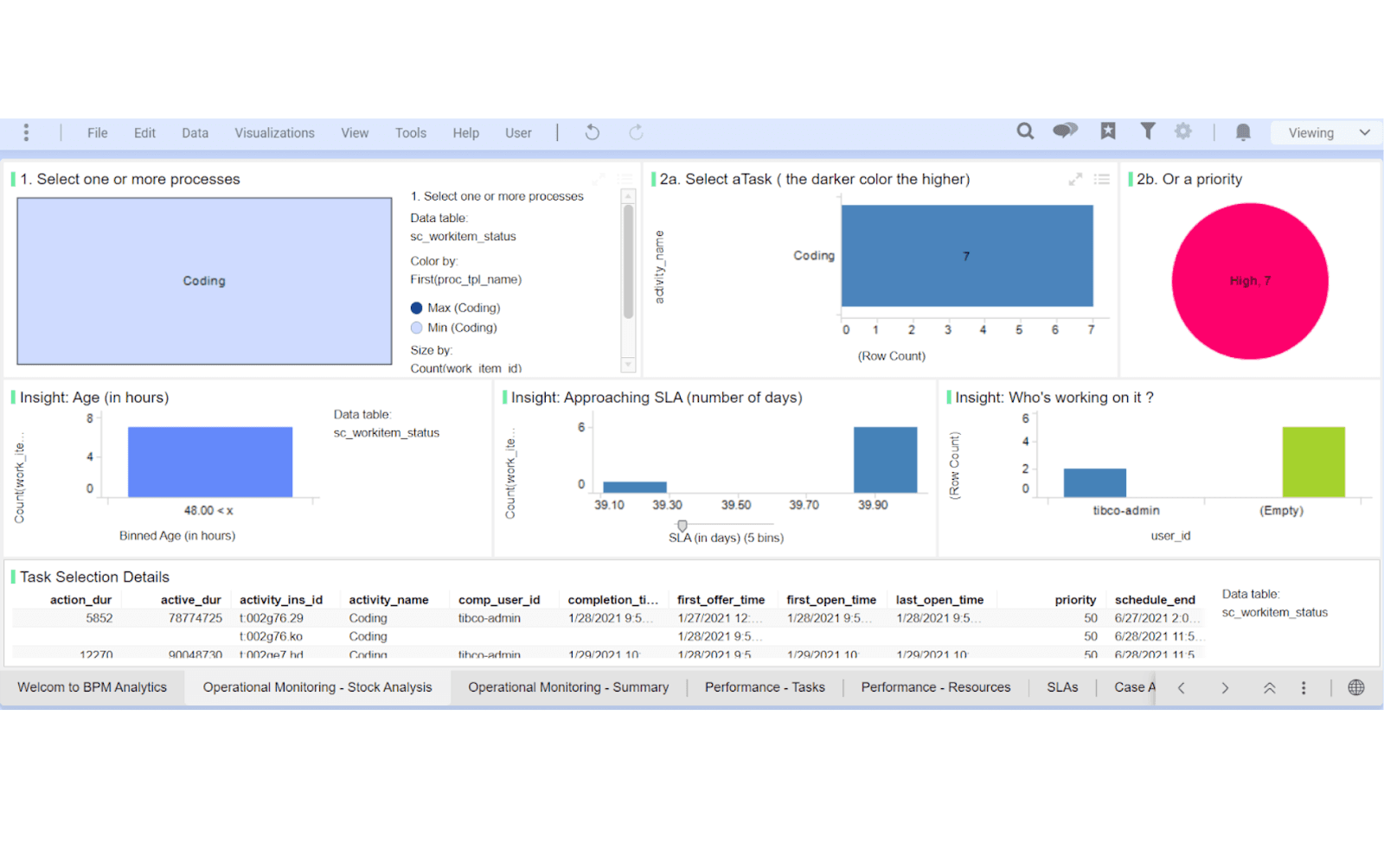Open the three-dot main menu in toolbar
The image size is (1384, 868).
point(26,132)
